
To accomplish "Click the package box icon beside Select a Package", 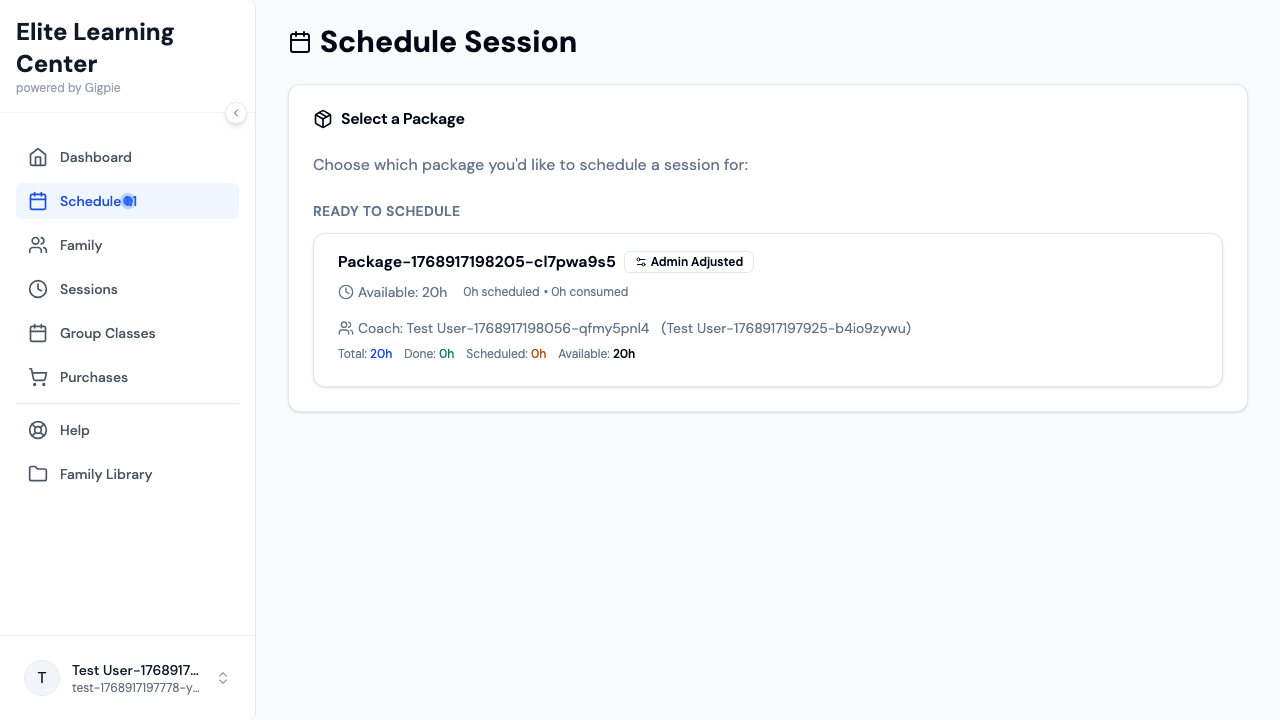I will 322,119.
